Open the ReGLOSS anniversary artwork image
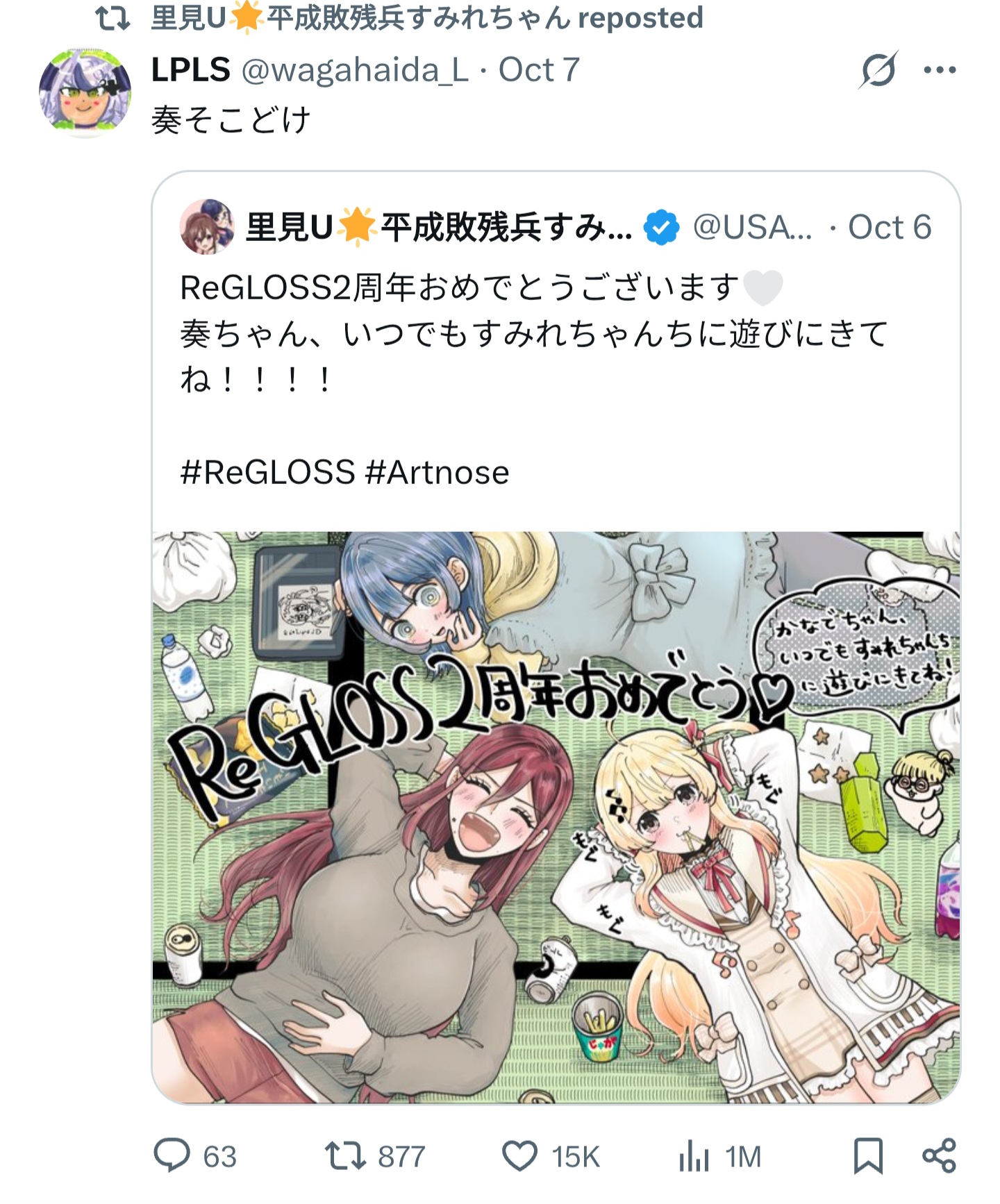Image resolution: width=1000 pixels, height=1204 pixels. [556, 817]
